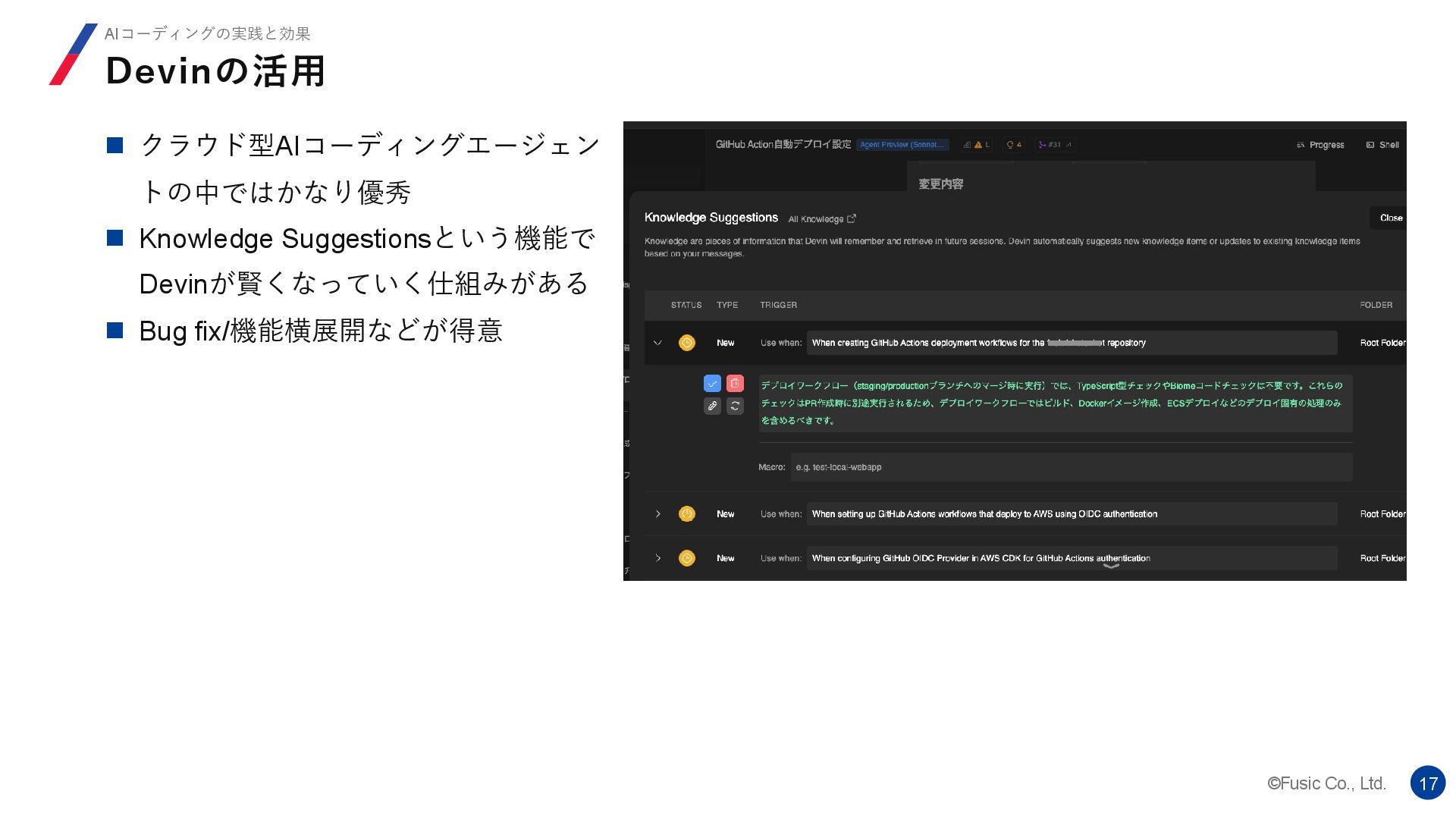Expand the AWS CDK OIDC Provider row
This screenshot has height=819, width=1456.
point(657,558)
